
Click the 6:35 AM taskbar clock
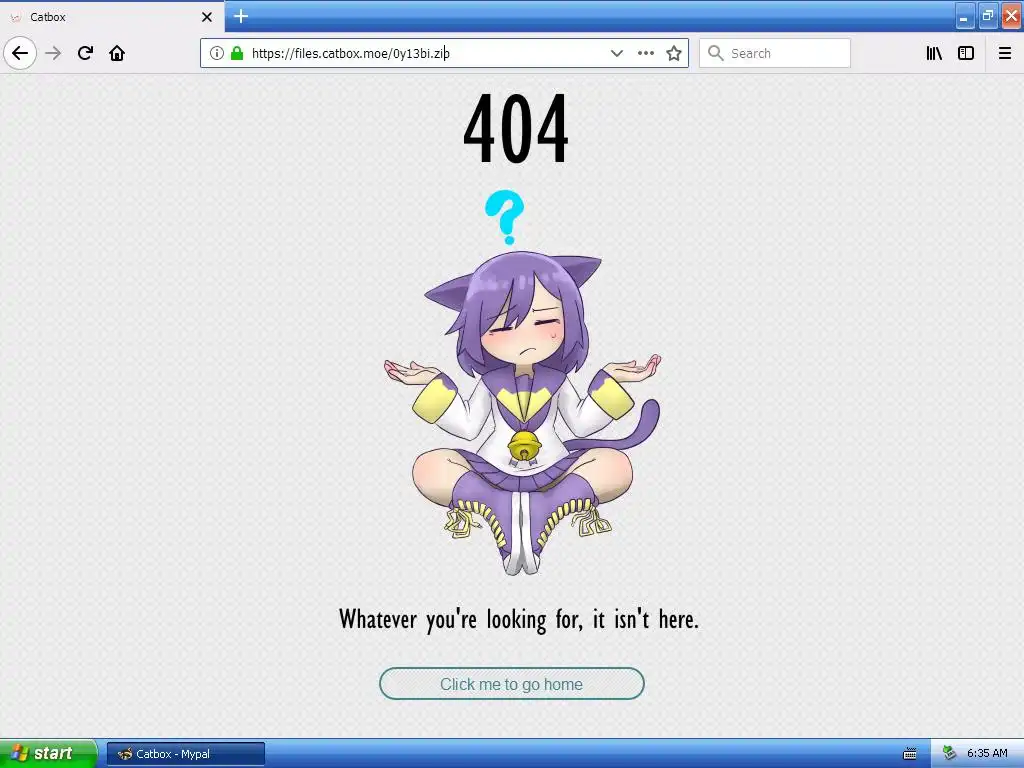(987, 754)
